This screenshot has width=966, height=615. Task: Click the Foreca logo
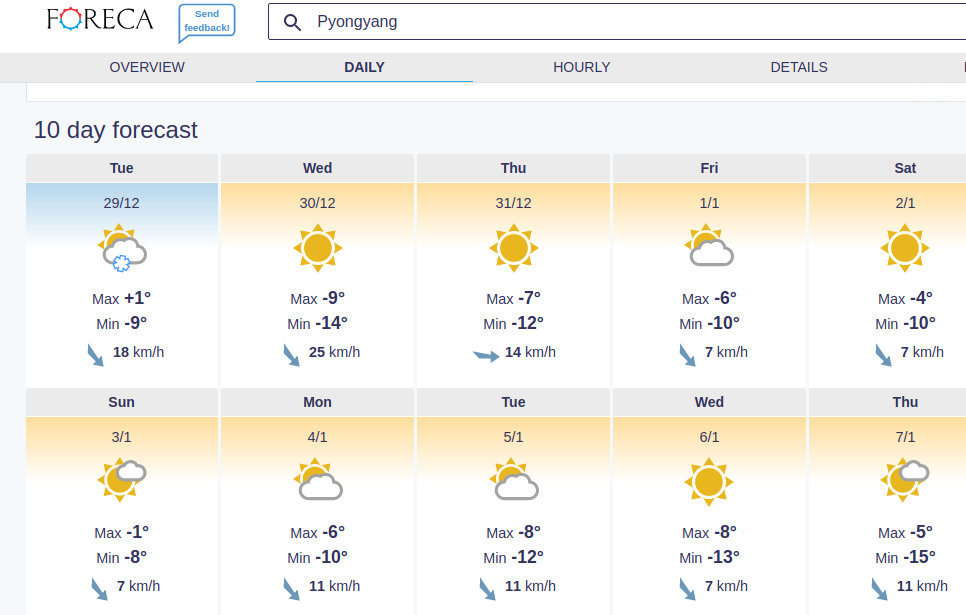coord(100,20)
